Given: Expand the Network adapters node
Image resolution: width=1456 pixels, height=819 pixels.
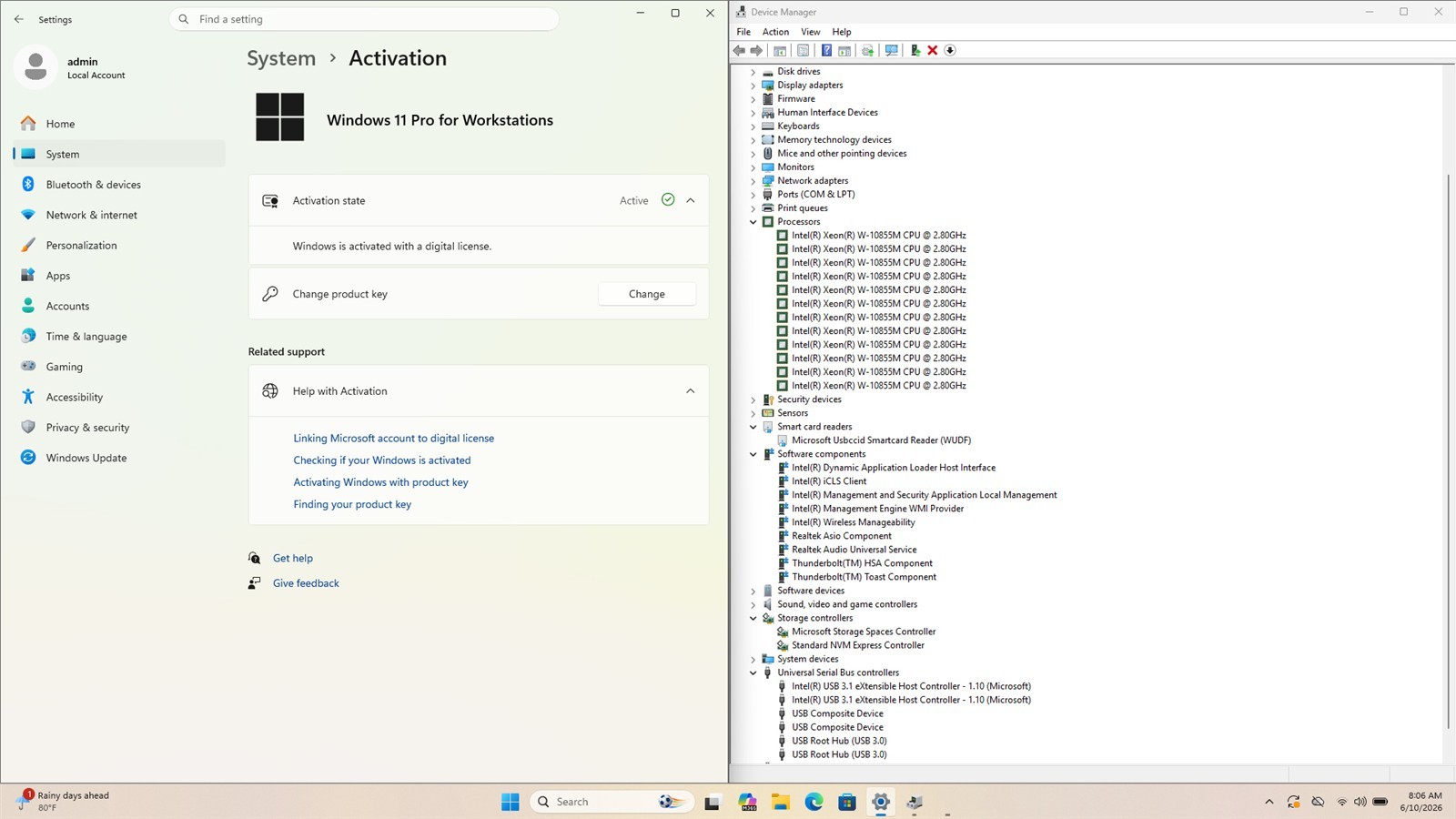Looking at the screenshot, I should 753,181.
